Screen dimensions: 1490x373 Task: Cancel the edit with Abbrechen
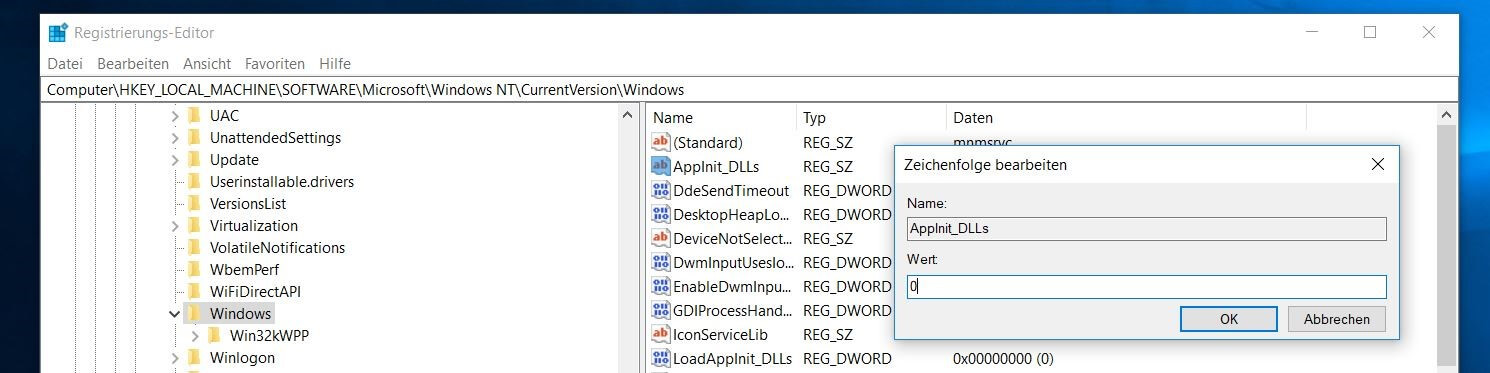pos(1337,319)
